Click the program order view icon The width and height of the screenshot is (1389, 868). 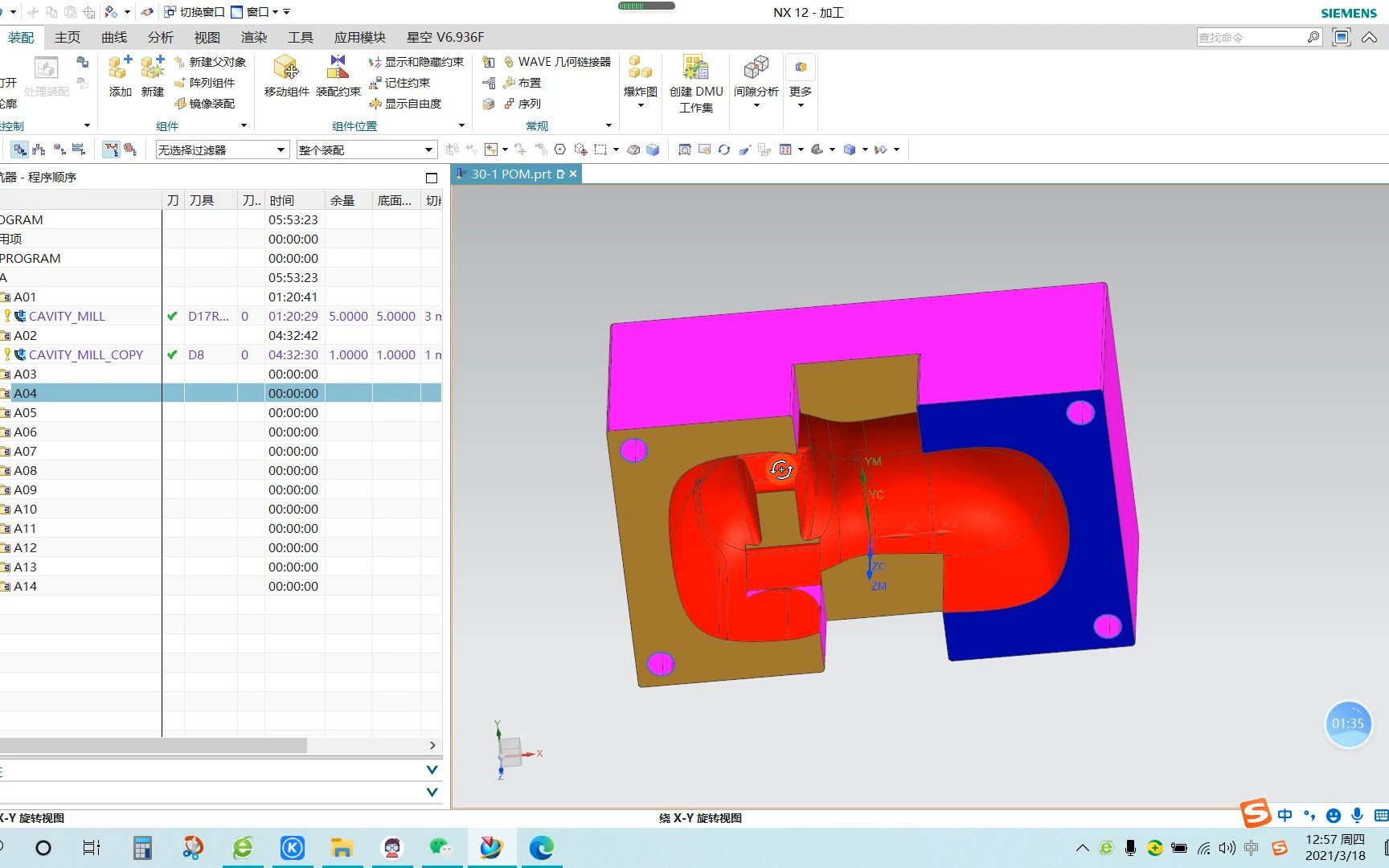[20, 149]
